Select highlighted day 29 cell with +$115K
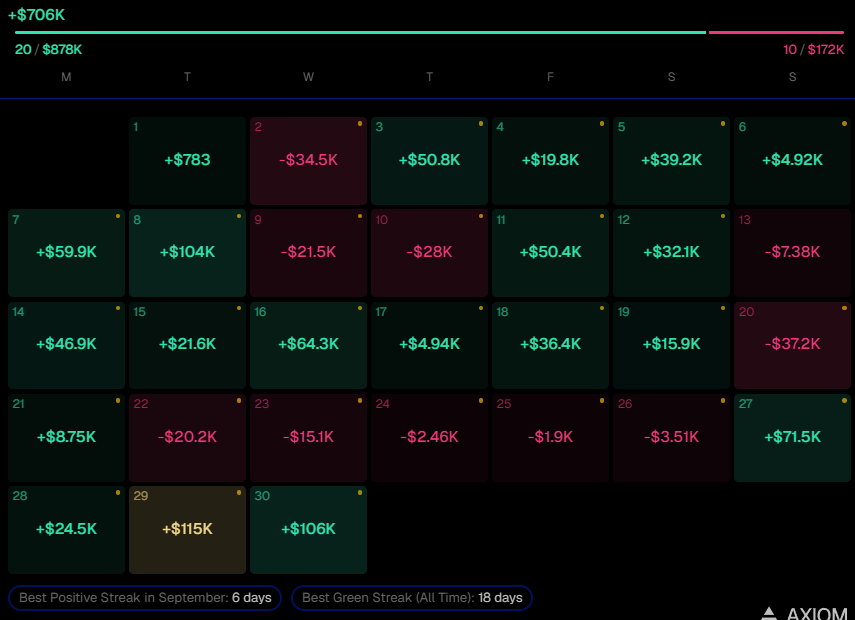The width and height of the screenshot is (855, 620). tap(188, 530)
